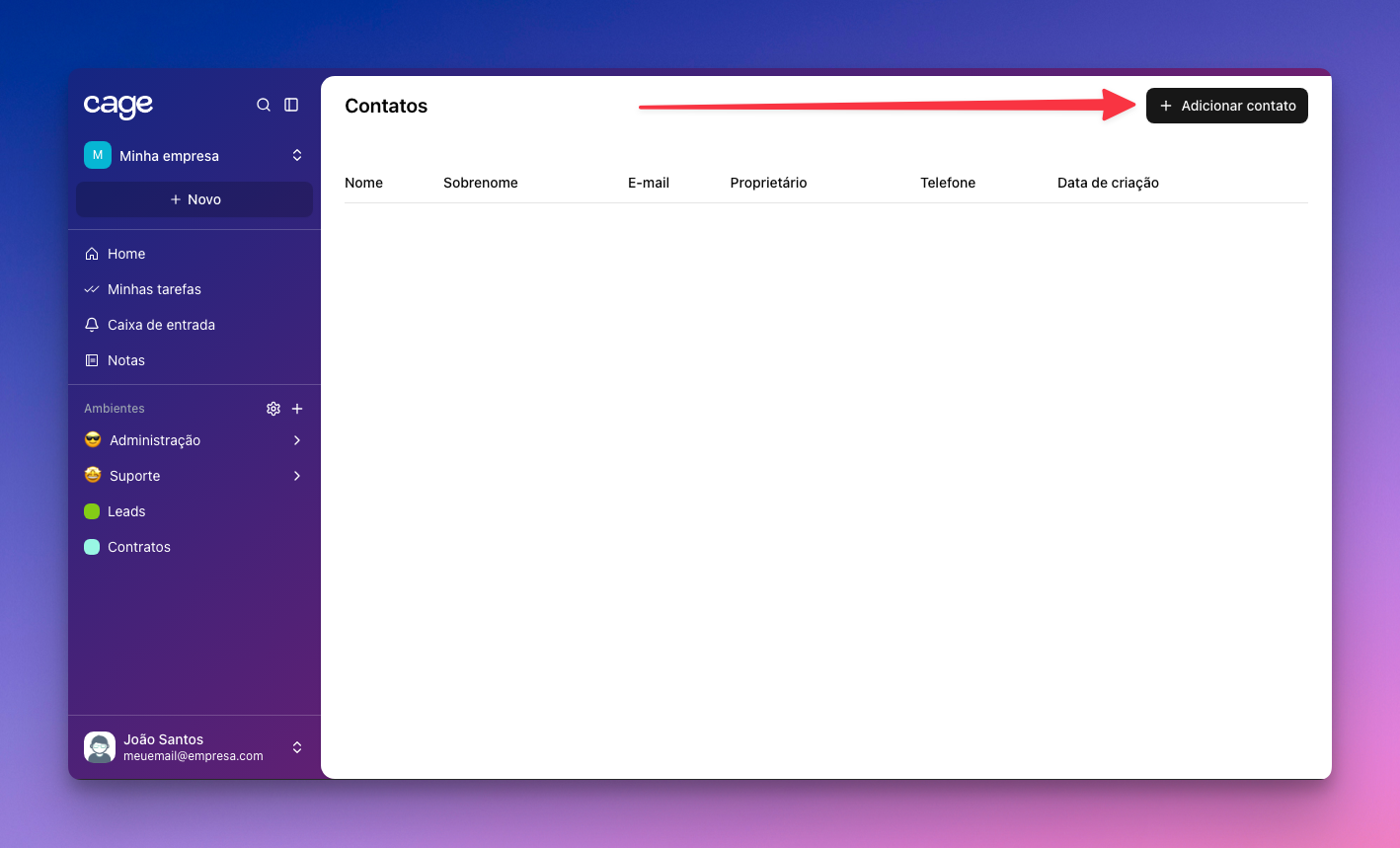Click the Minha empresa avatar icon
The width and height of the screenshot is (1400, 848).
pos(98,155)
